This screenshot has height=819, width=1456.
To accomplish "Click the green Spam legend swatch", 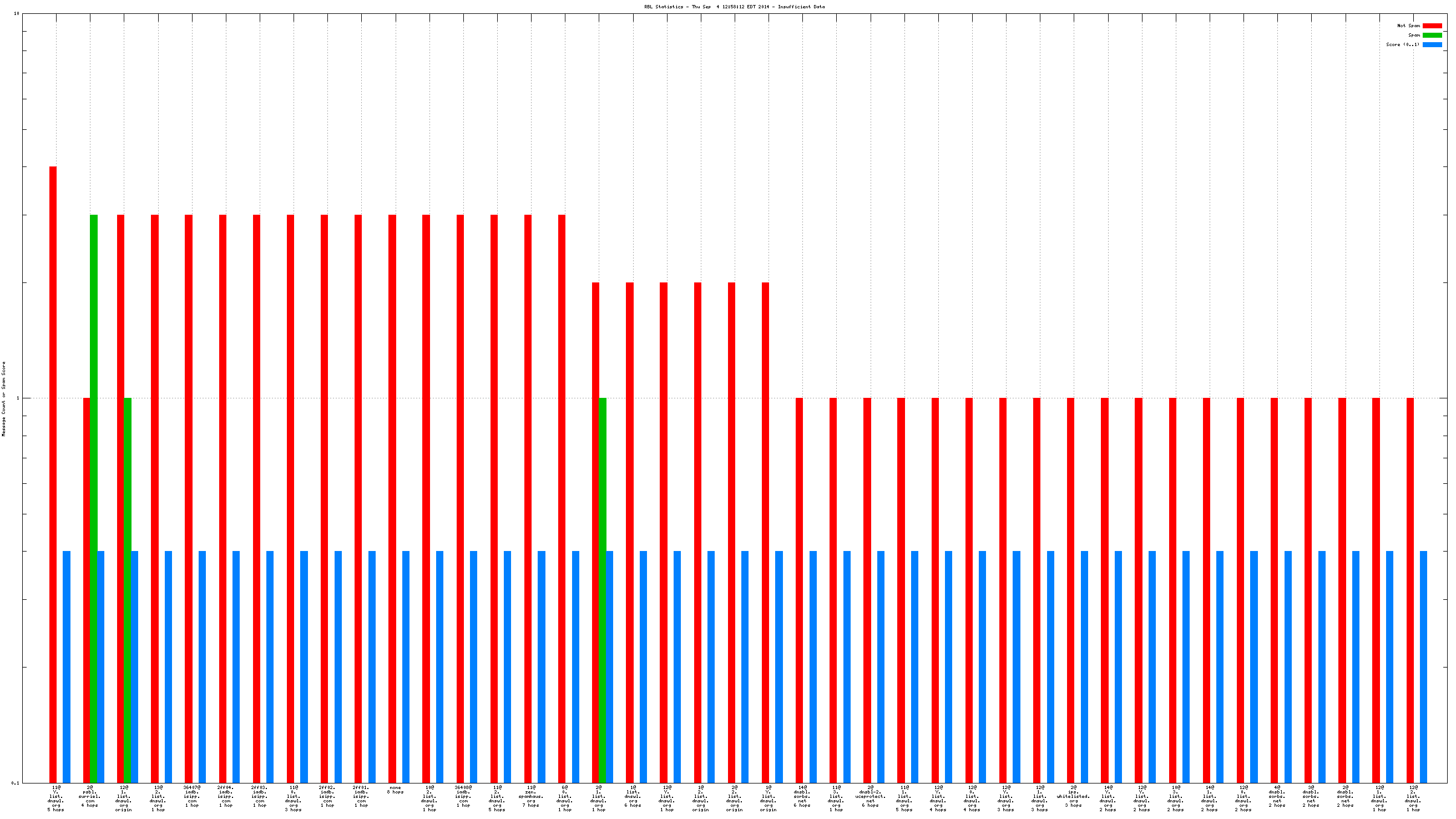I will (x=1432, y=35).
